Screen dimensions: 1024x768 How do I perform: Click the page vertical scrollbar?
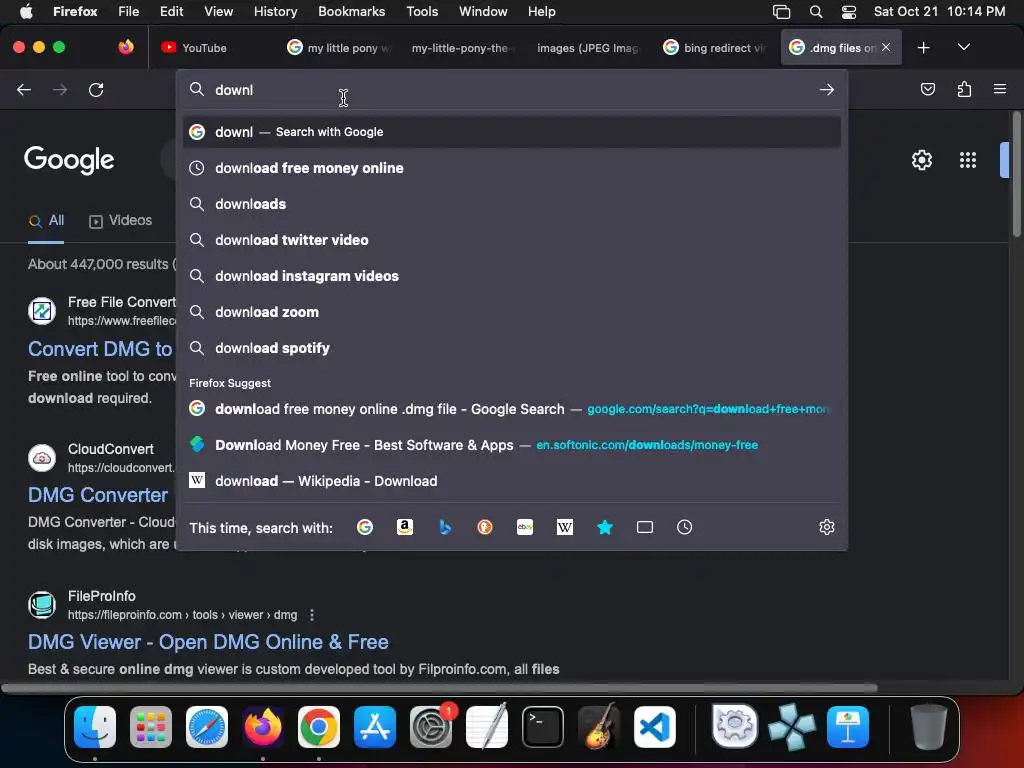point(1016,174)
